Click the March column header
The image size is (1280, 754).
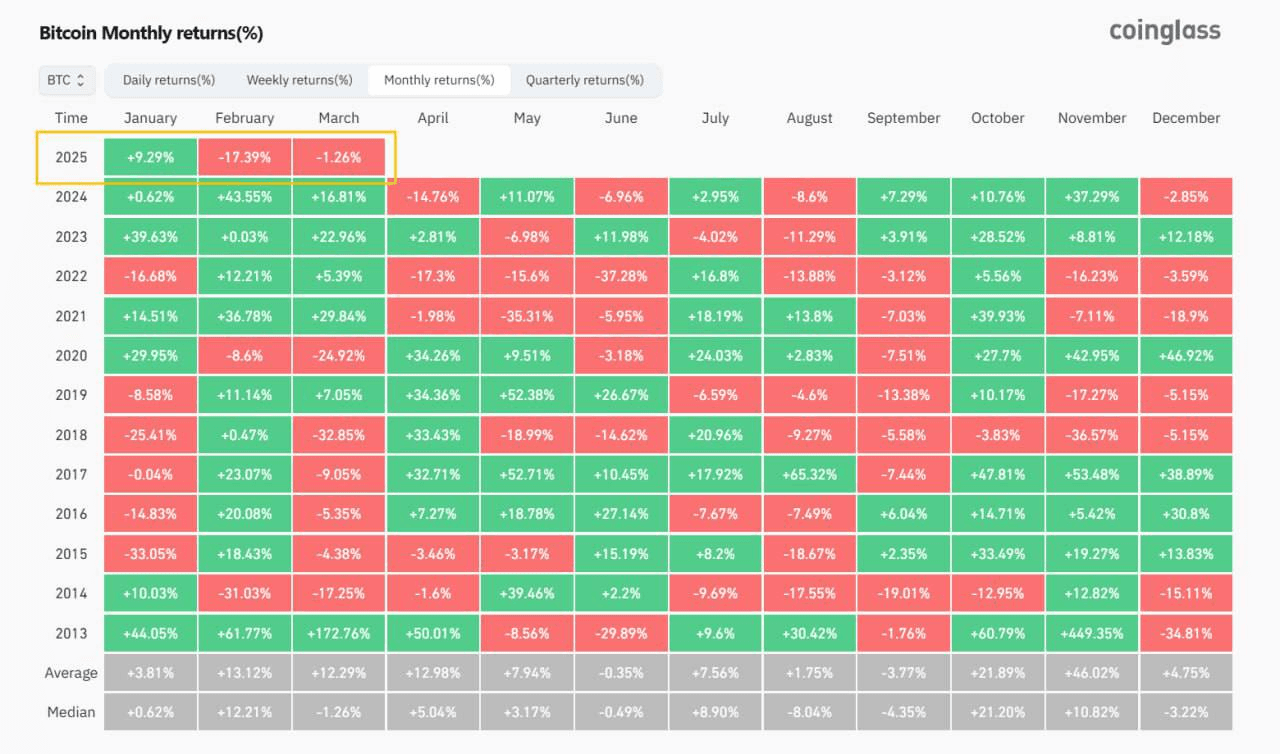[x=339, y=118]
